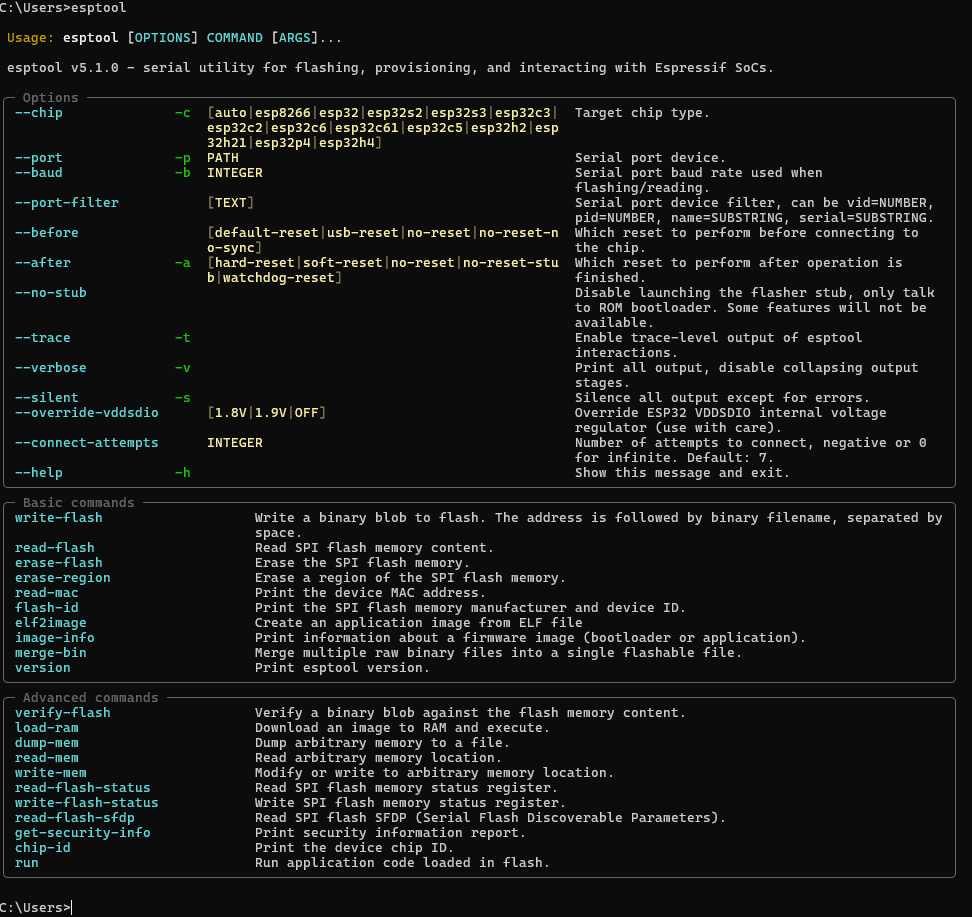Image resolution: width=972 pixels, height=917 pixels.
Task: Click the --before option name
Action: point(46,233)
